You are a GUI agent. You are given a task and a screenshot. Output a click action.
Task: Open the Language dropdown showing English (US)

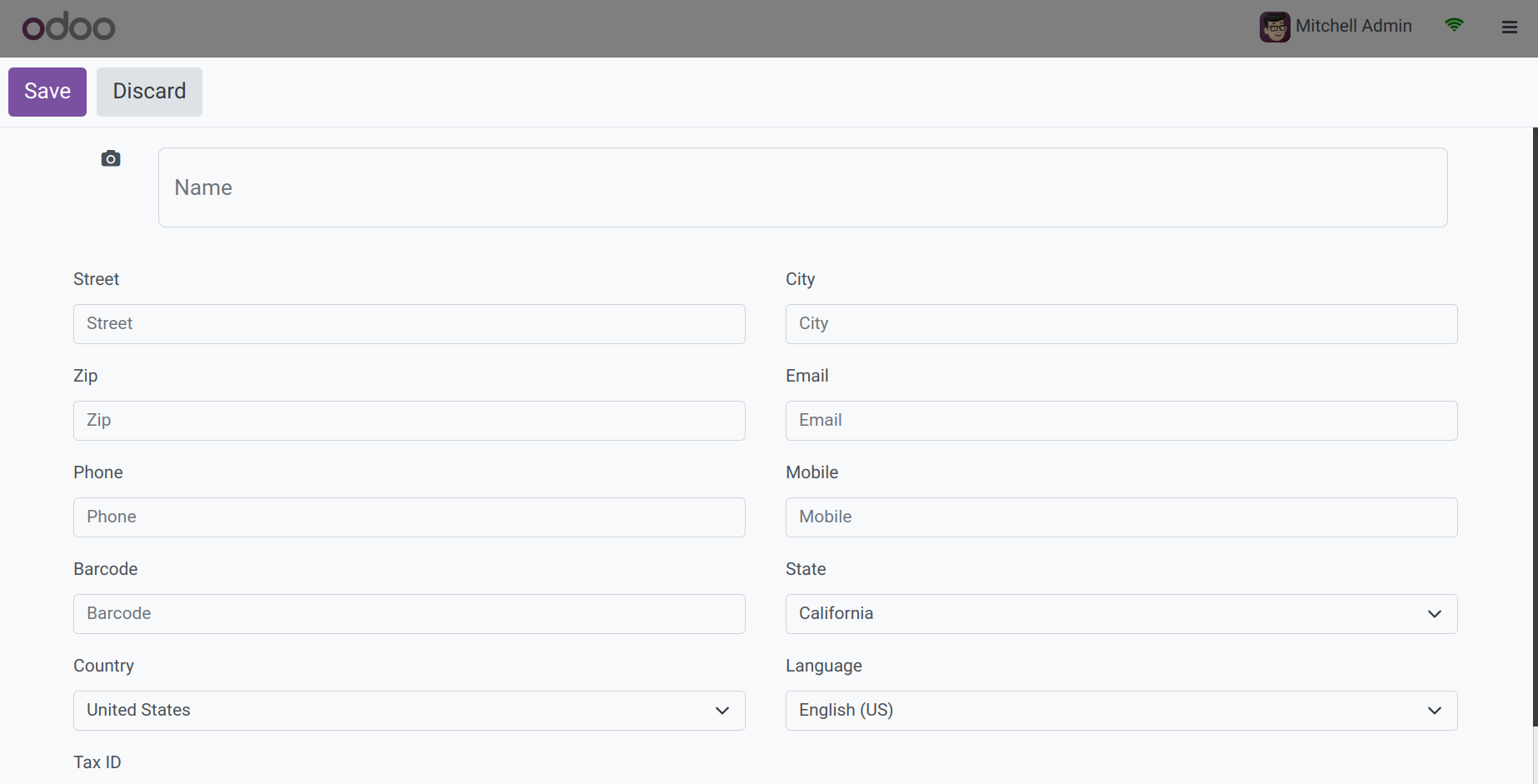(x=1121, y=711)
